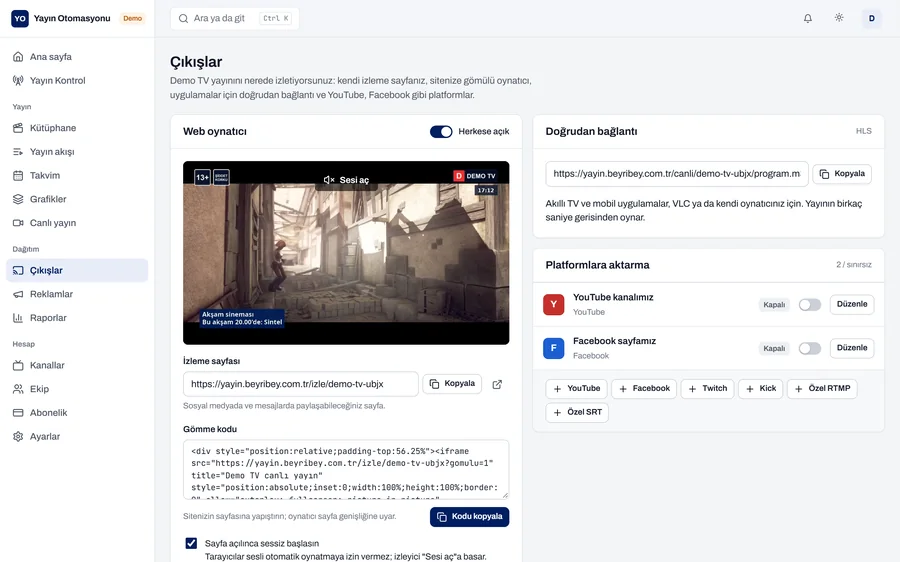The image size is (900, 562).
Task: Unmute with the Sesi aç speaker icon
Action: click(329, 180)
